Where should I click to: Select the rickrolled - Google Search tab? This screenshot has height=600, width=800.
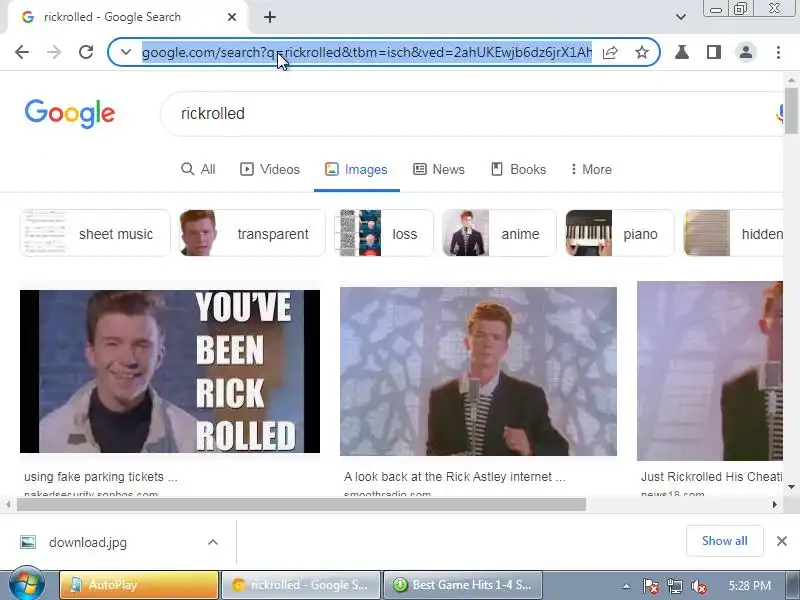click(127, 17)
